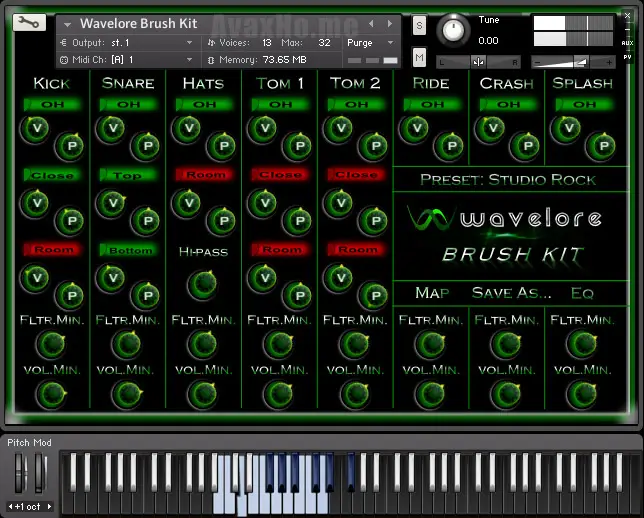Open instrument edit mode with wrench icon
Screen dimensions: 644x518
pos(29,23)
